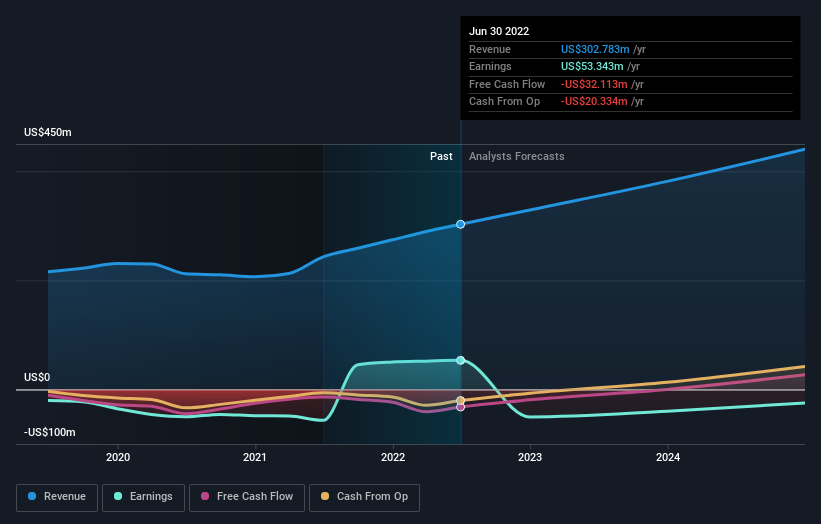Image resolution: width=821 pixels, height=524 pixels.
Task: Click the Revenue row label in tooltip
Action: [x=490, y=49]
